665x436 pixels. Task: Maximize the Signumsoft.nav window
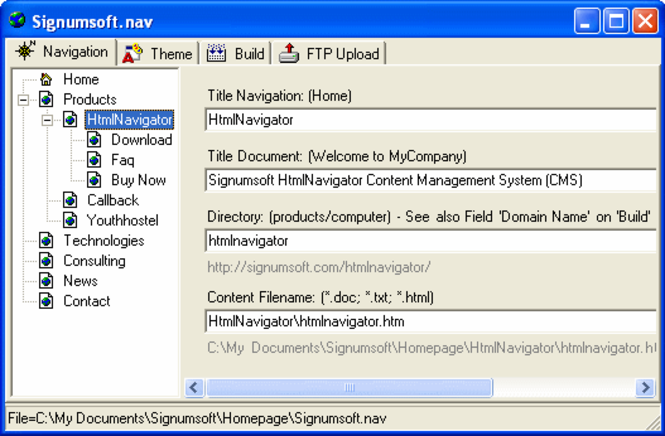616,20
